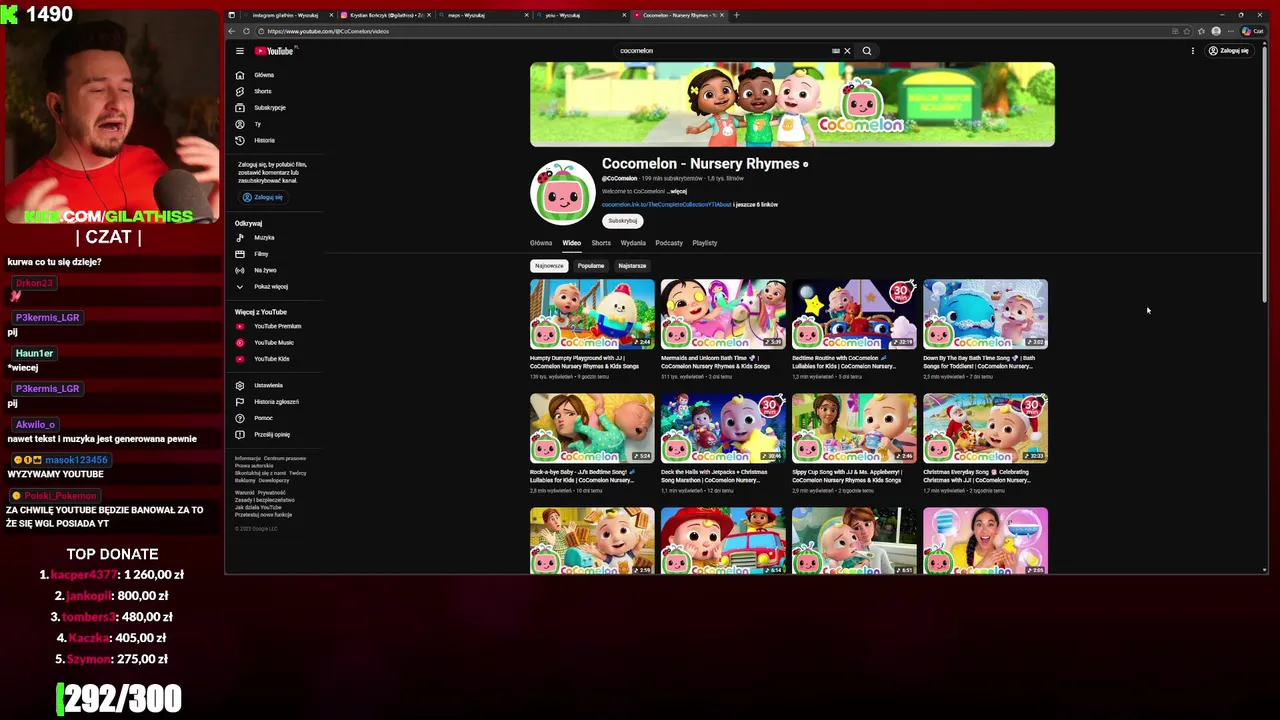Image resolution: width=1280 pixels, height=720 pixels.
Task: Click the Cocomelon channel avatar
Action: point(563,191)
